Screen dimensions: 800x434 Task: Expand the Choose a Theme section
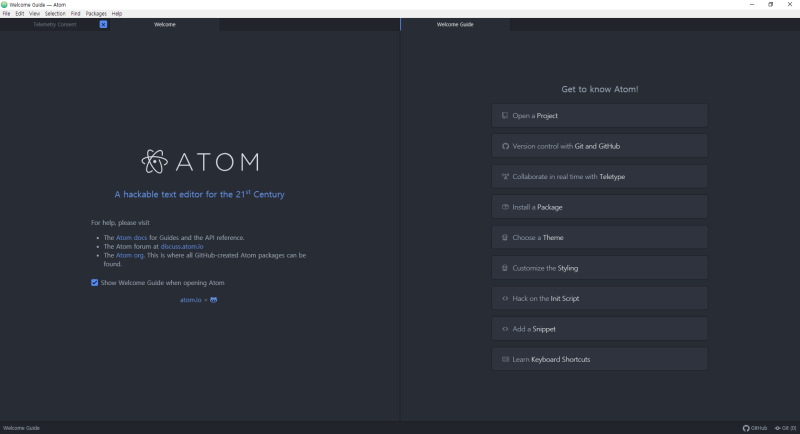coord(599,238)
